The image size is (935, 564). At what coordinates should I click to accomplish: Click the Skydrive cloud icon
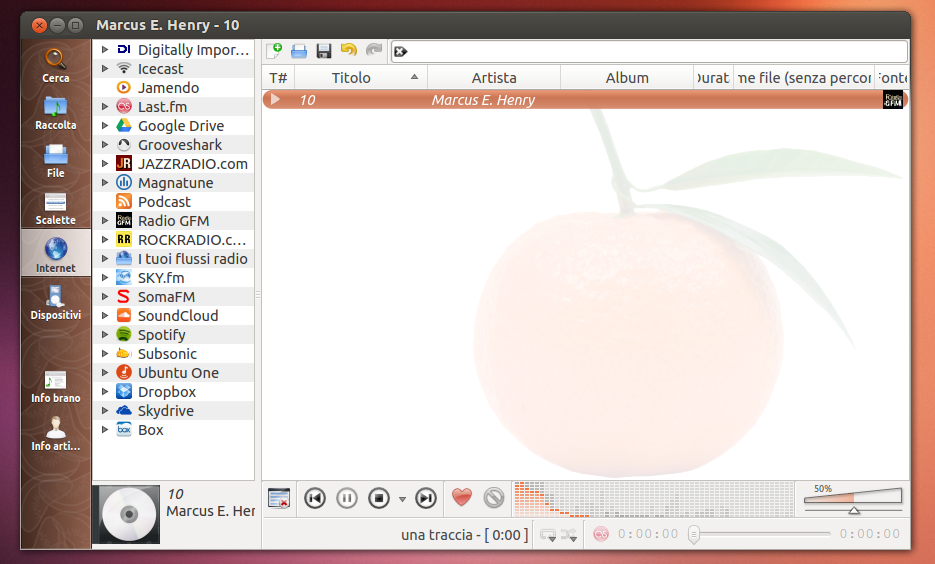coord(123,411)
